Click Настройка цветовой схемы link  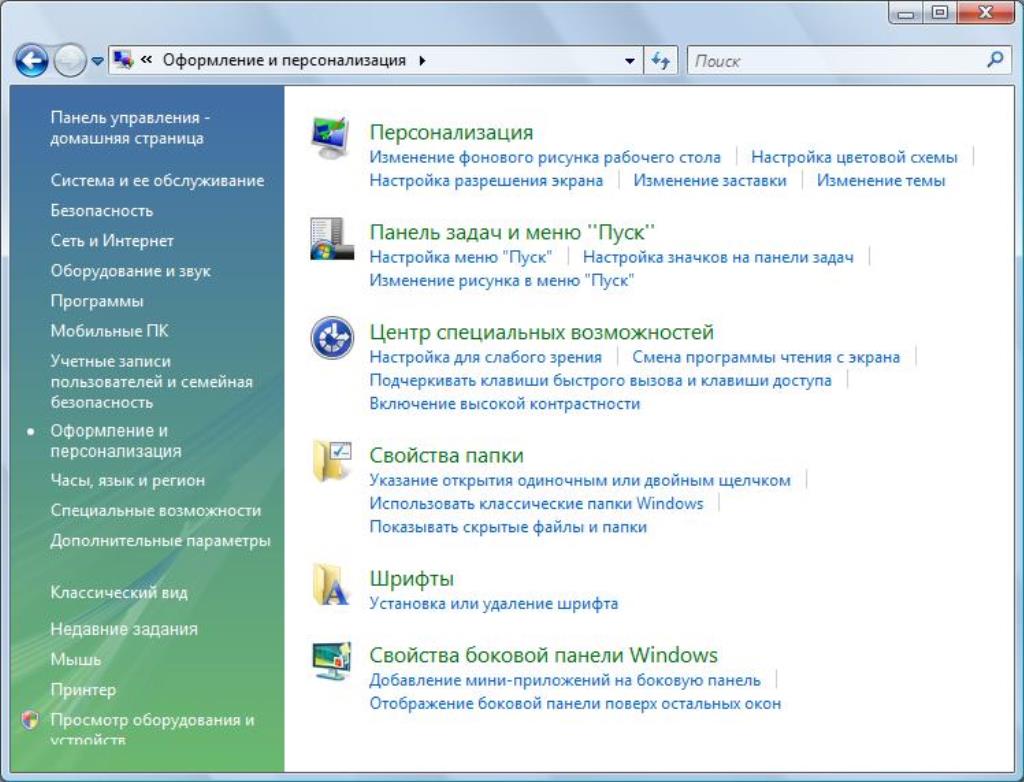pyautogui.click(x=854, y=157)
